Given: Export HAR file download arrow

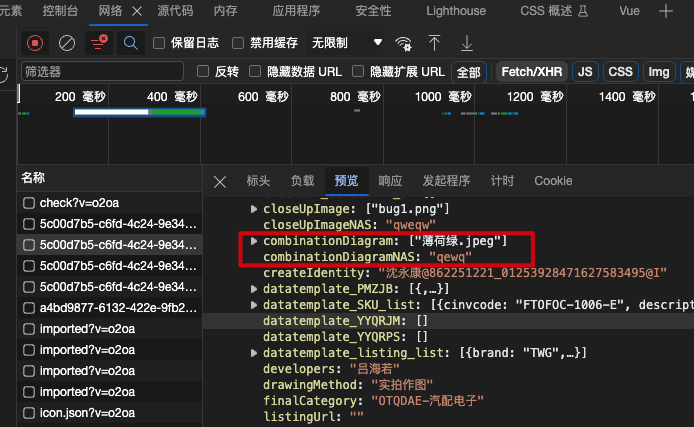Looking at the screenshot, I should coord(467,43).
